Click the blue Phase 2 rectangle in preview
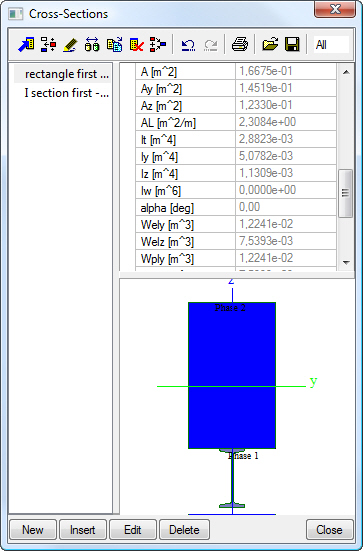The height and width of the screenshot is (551, 363). 232,375
